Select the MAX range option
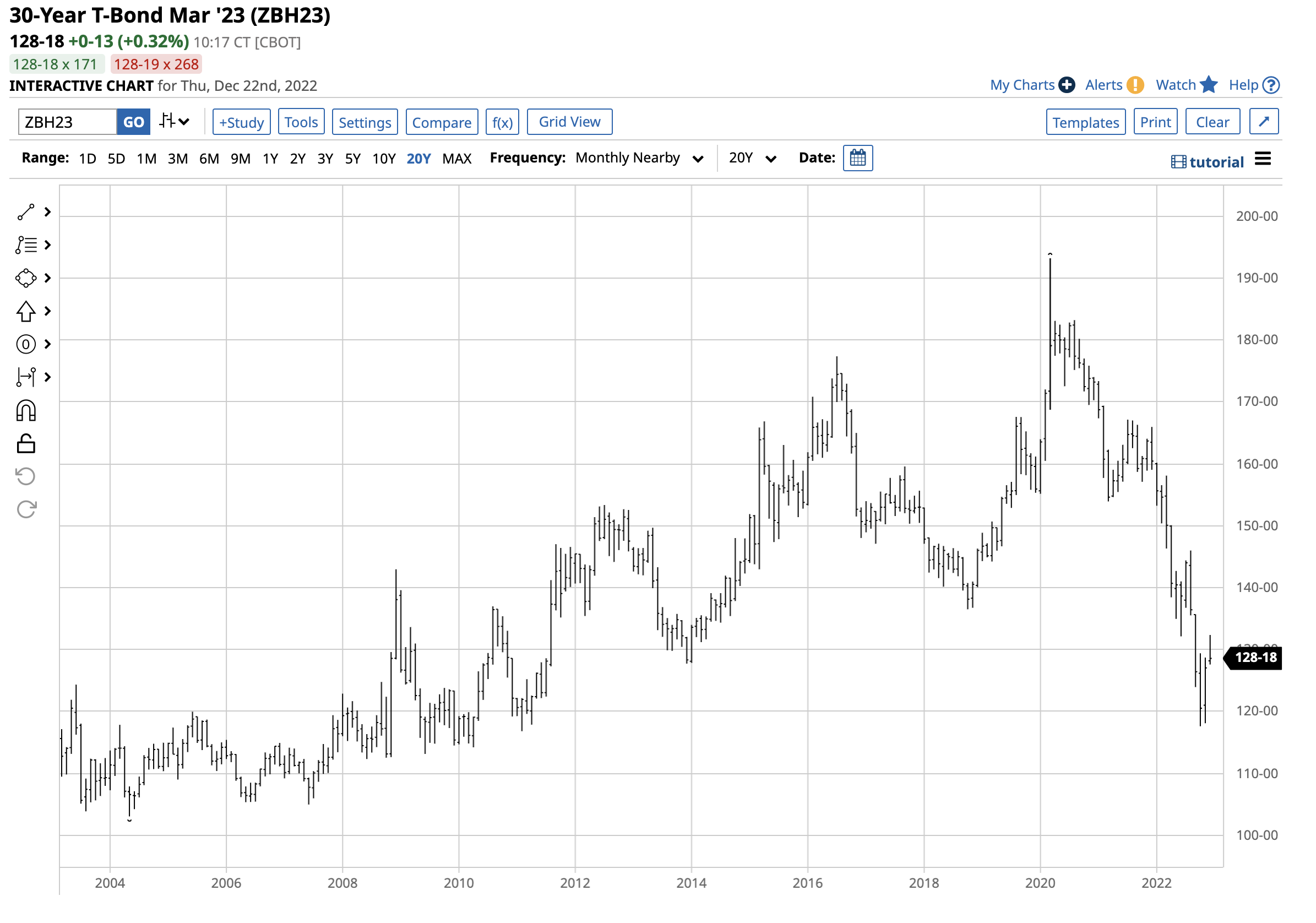This screenshot has height=923, width=1316. pyautogui.click(x=458, y=159)
